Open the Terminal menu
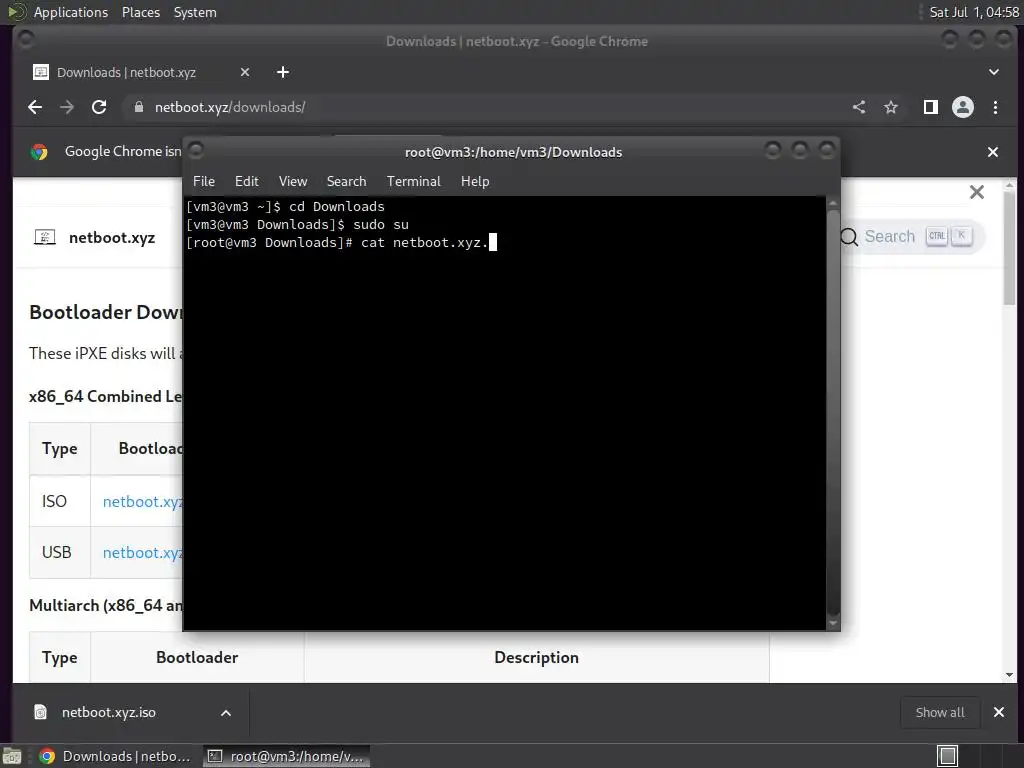This screenshot has width=1024, height=768. point(413,182)
